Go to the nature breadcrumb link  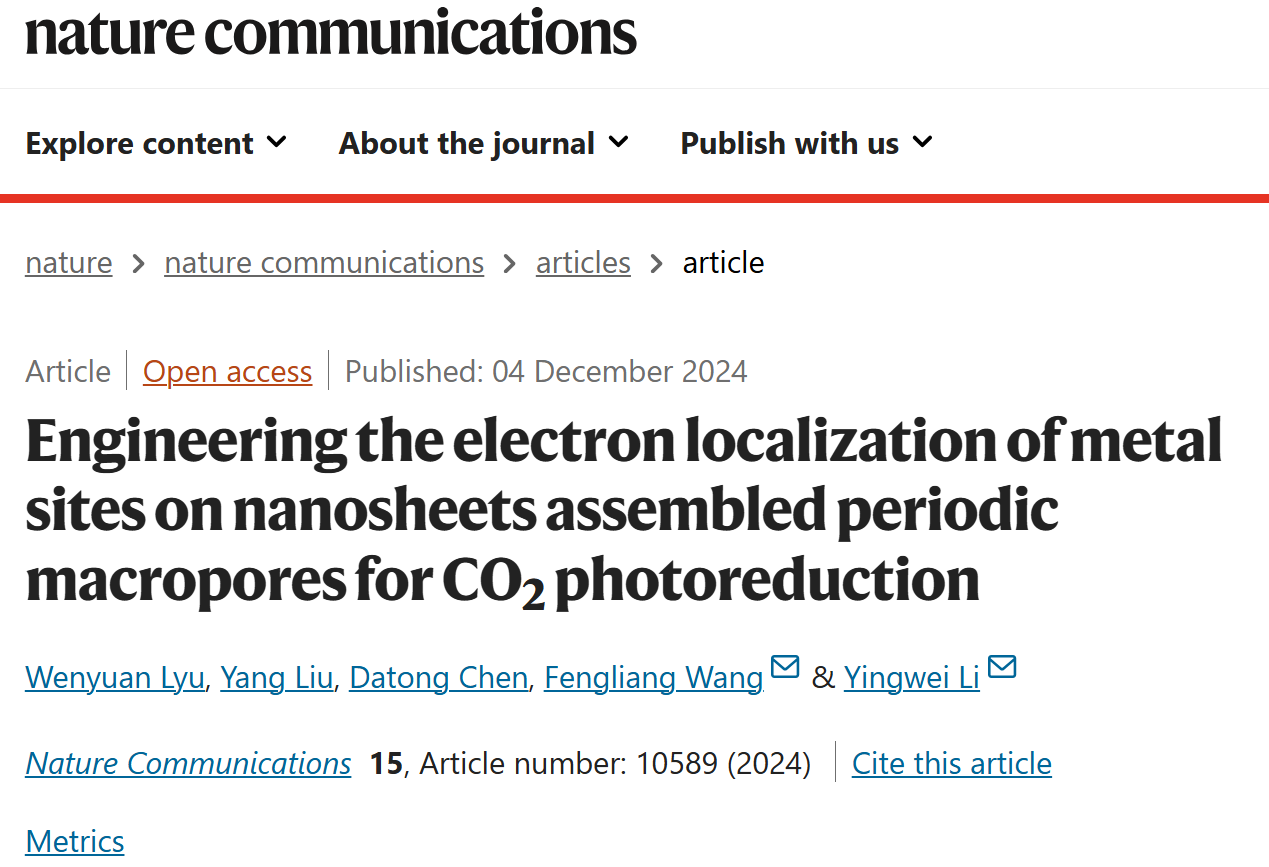tap(69, 263)
